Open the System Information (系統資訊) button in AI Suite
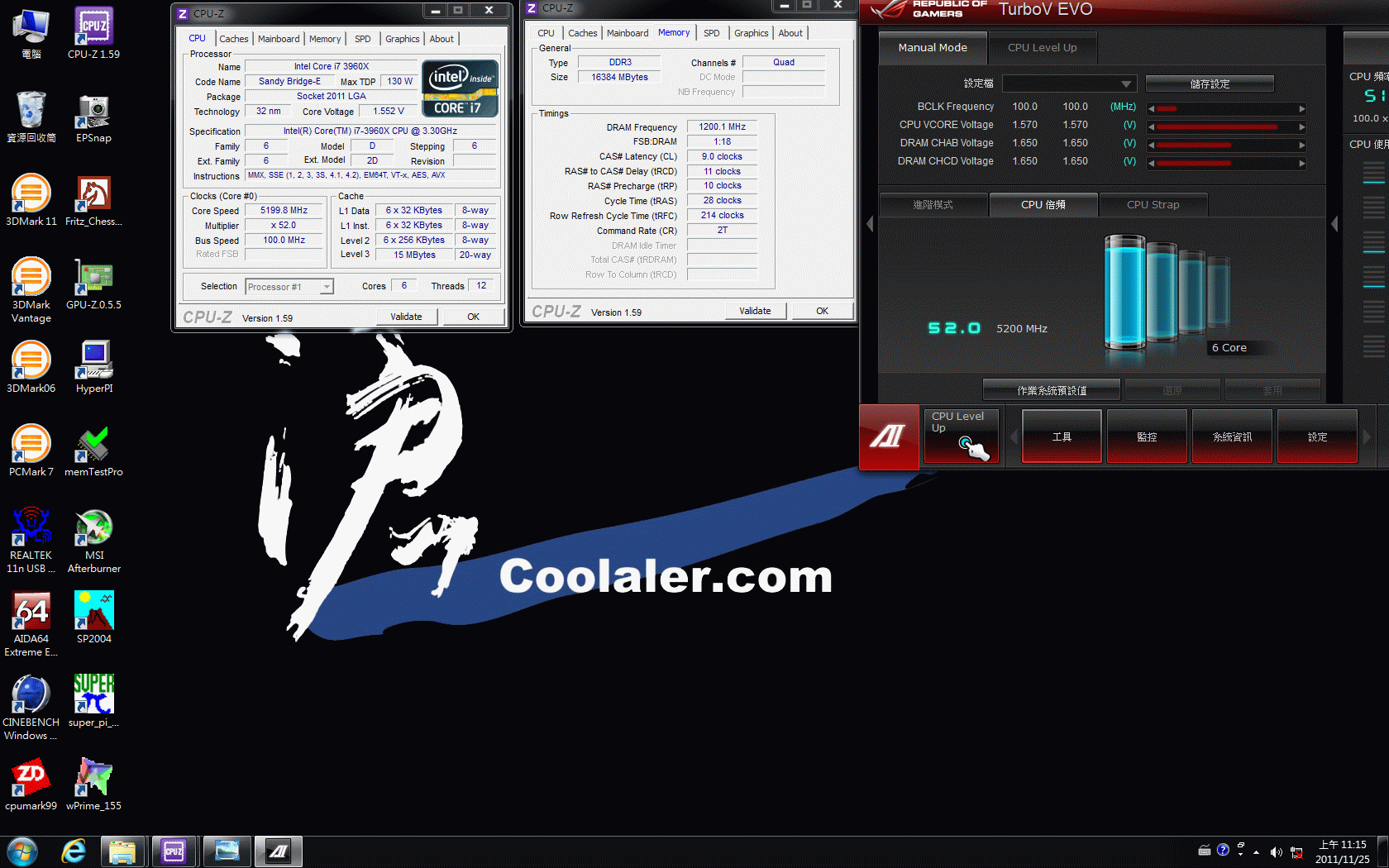 1232,436
